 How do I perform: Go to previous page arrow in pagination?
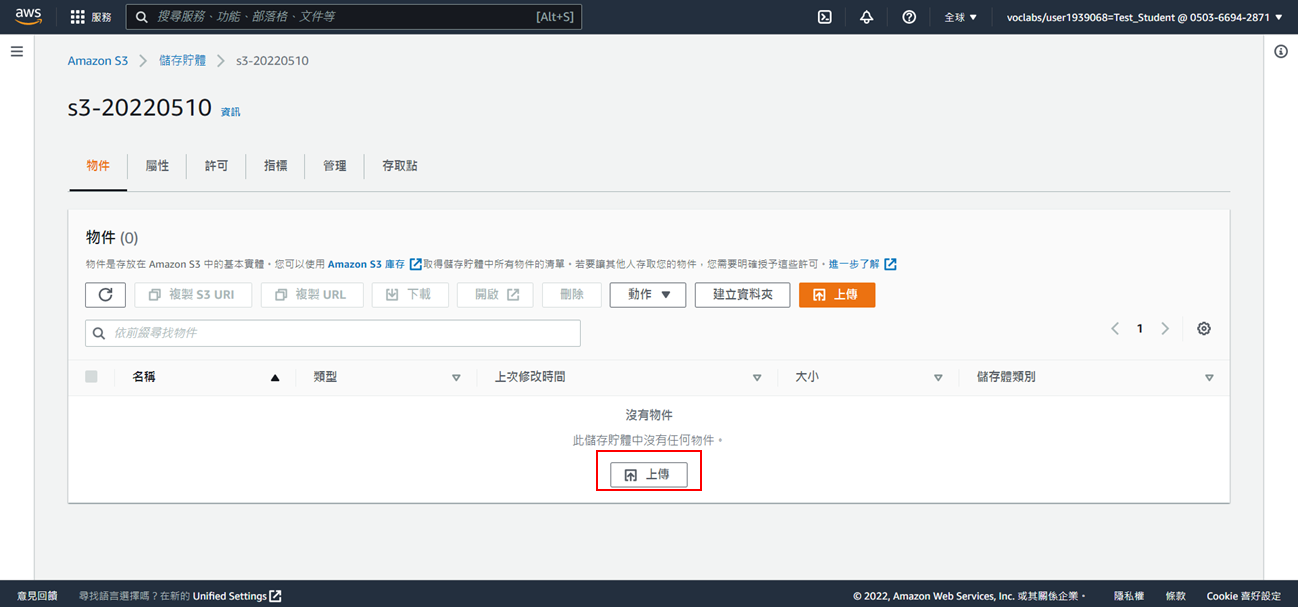[x=1115, y=328]
